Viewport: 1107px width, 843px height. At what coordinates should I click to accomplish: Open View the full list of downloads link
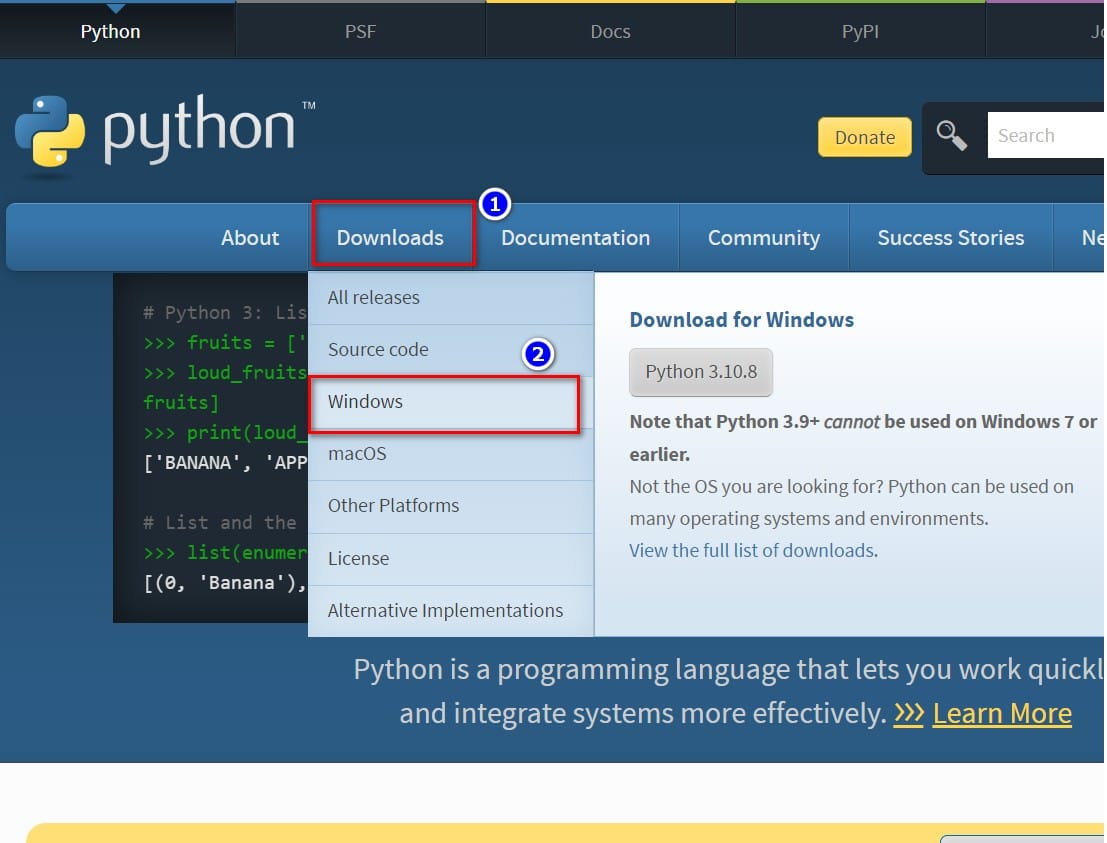tap(753, 551)
